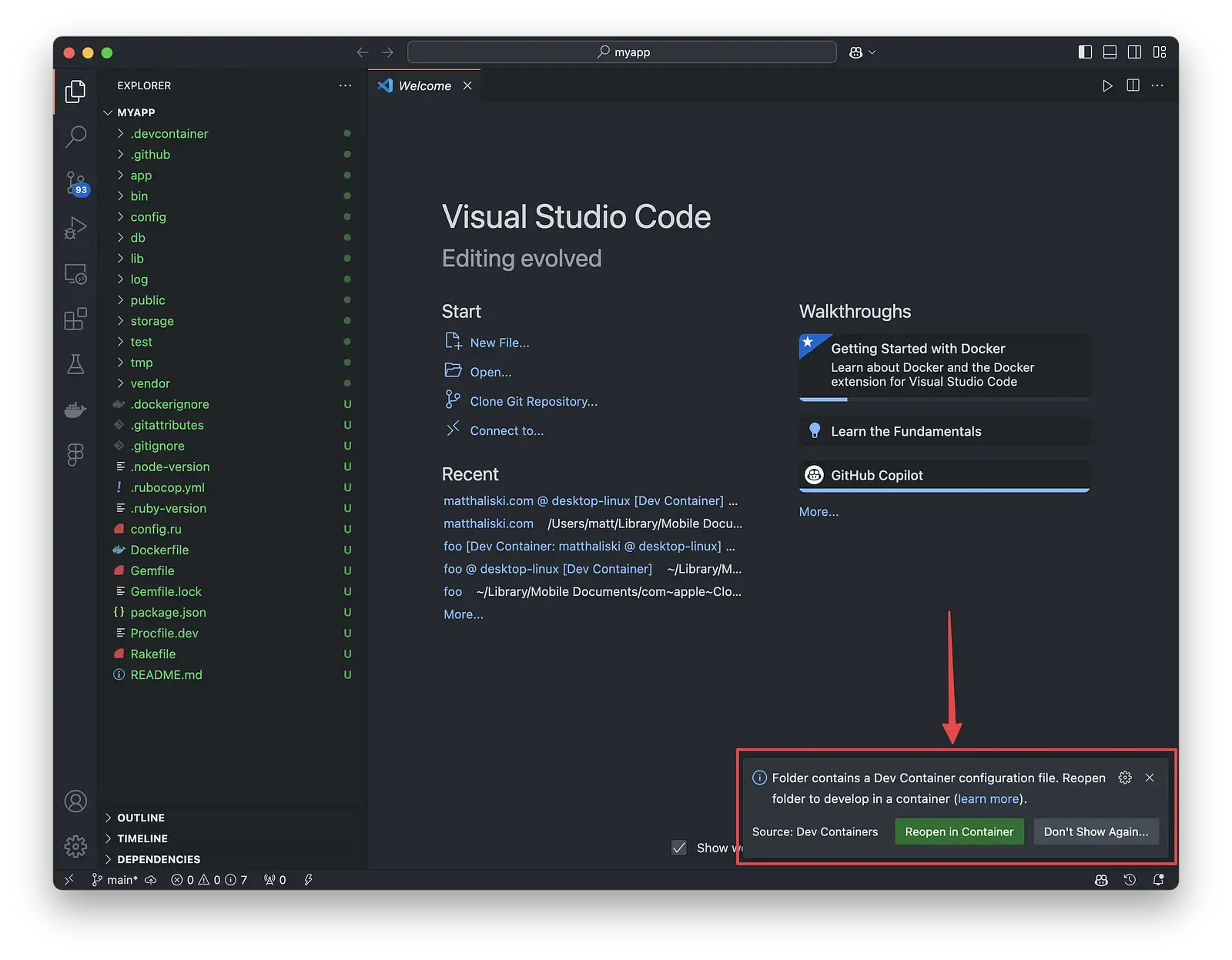Screen dimensions: 1232x960
Task: Open the Manage gear in activity bar
Action: tap(75, 847)
